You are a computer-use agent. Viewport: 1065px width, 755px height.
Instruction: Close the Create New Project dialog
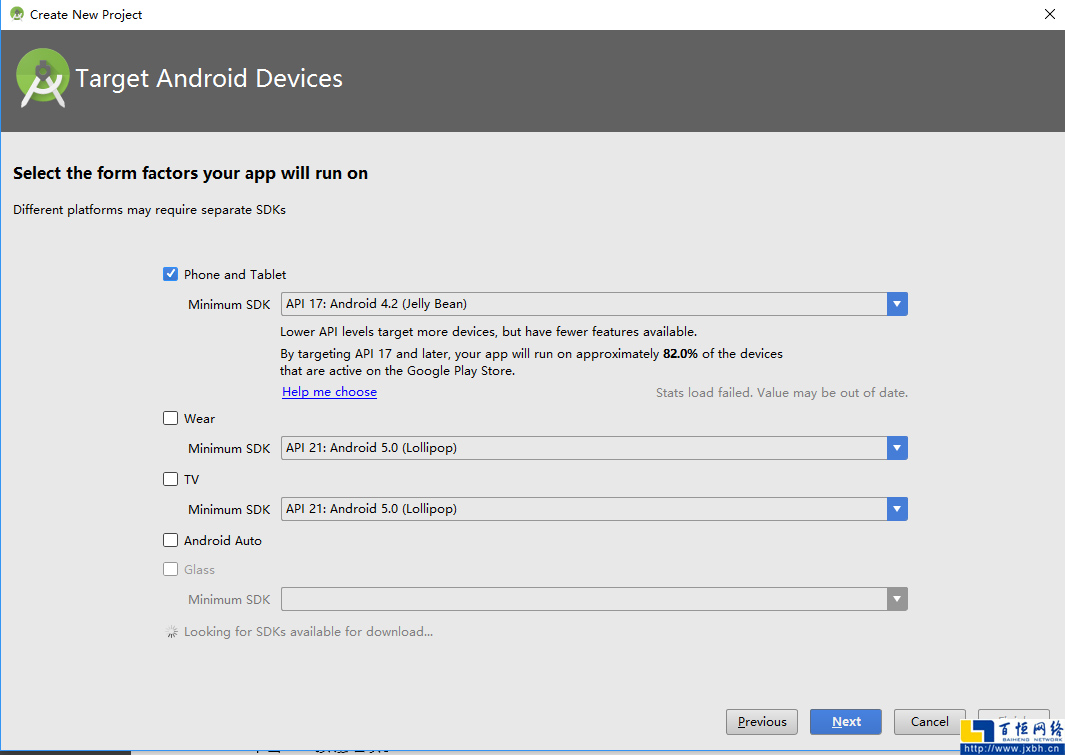(x=1049, y=14)
